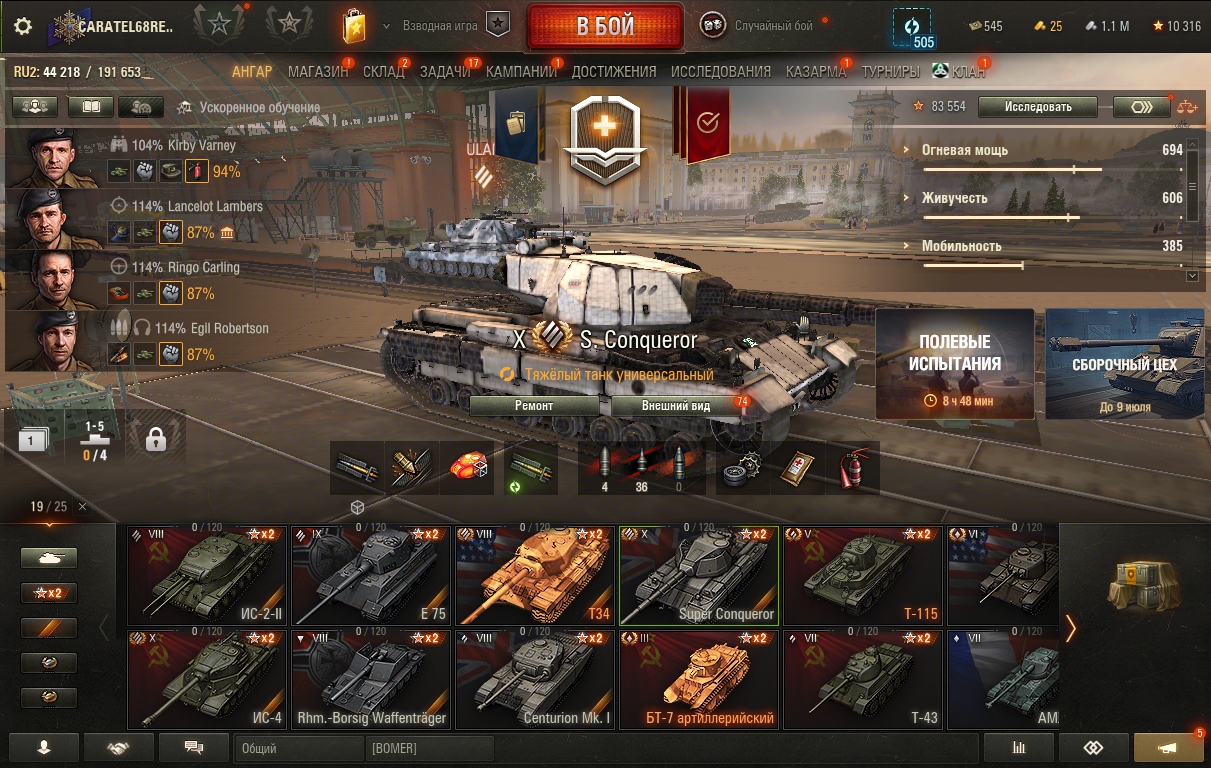Switch to the ИССЛЕДОВАНИЯ tab

click(721, 72)
